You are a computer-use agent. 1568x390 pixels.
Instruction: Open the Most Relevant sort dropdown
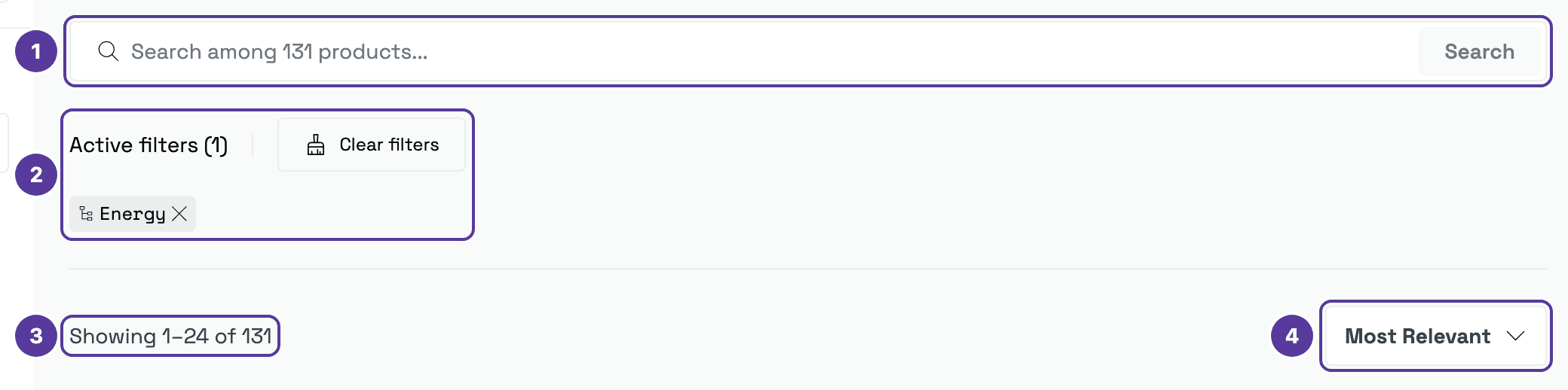tap(1435, 336)
